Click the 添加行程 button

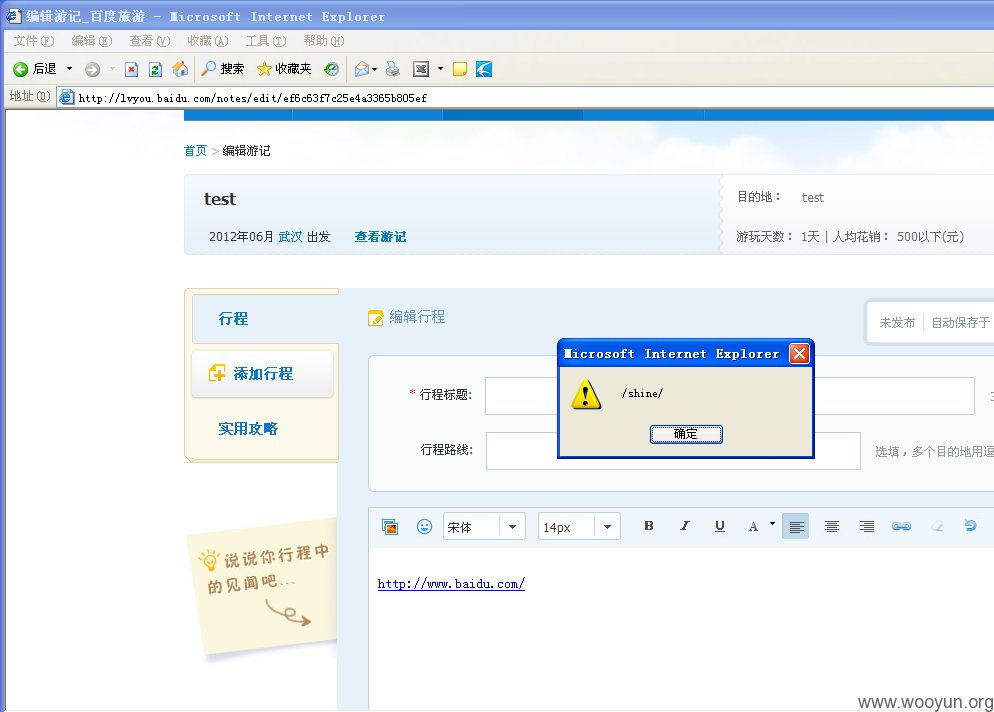pos(262,373)
